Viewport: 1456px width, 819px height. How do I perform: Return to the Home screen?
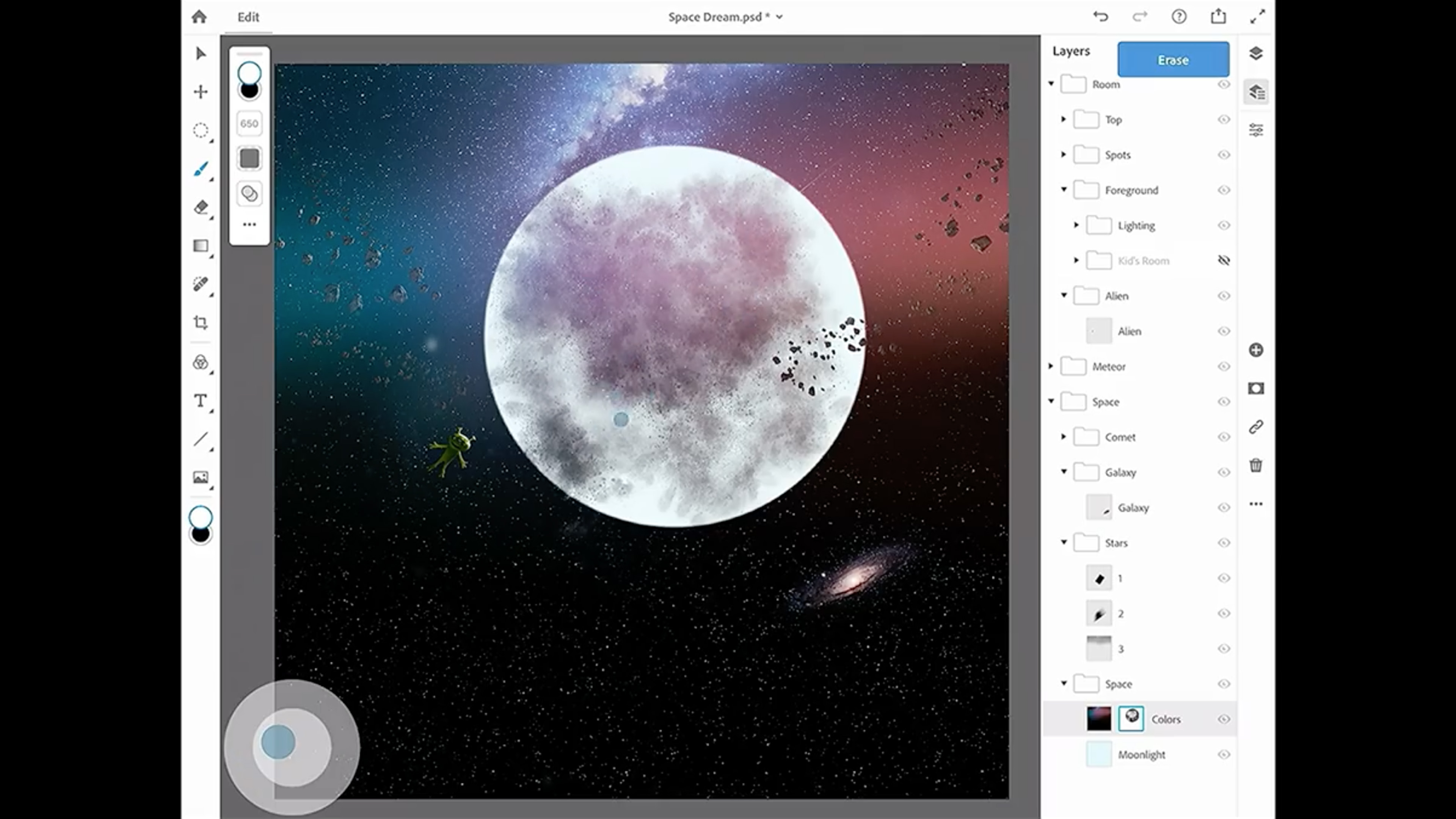point(199,17)
